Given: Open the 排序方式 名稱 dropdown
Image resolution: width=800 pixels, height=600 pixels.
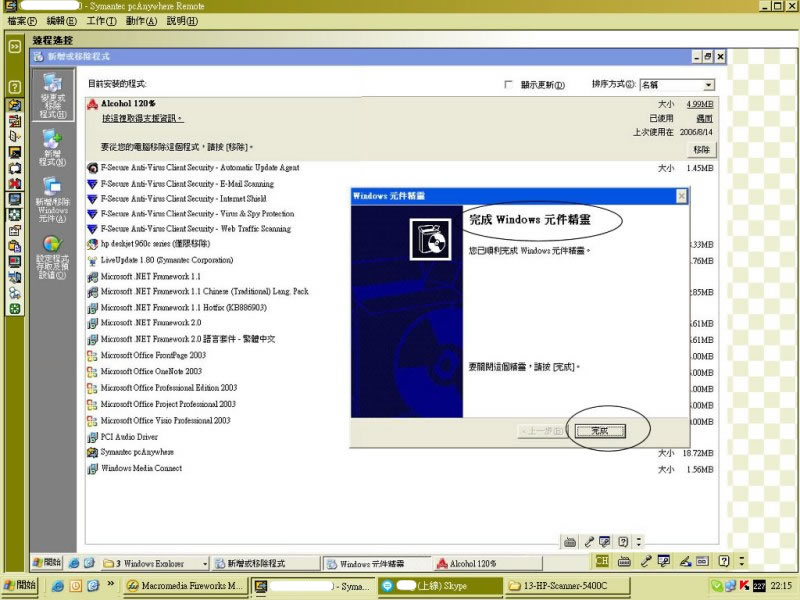Looking at the screenshot, I should click(x=708, y=85).
